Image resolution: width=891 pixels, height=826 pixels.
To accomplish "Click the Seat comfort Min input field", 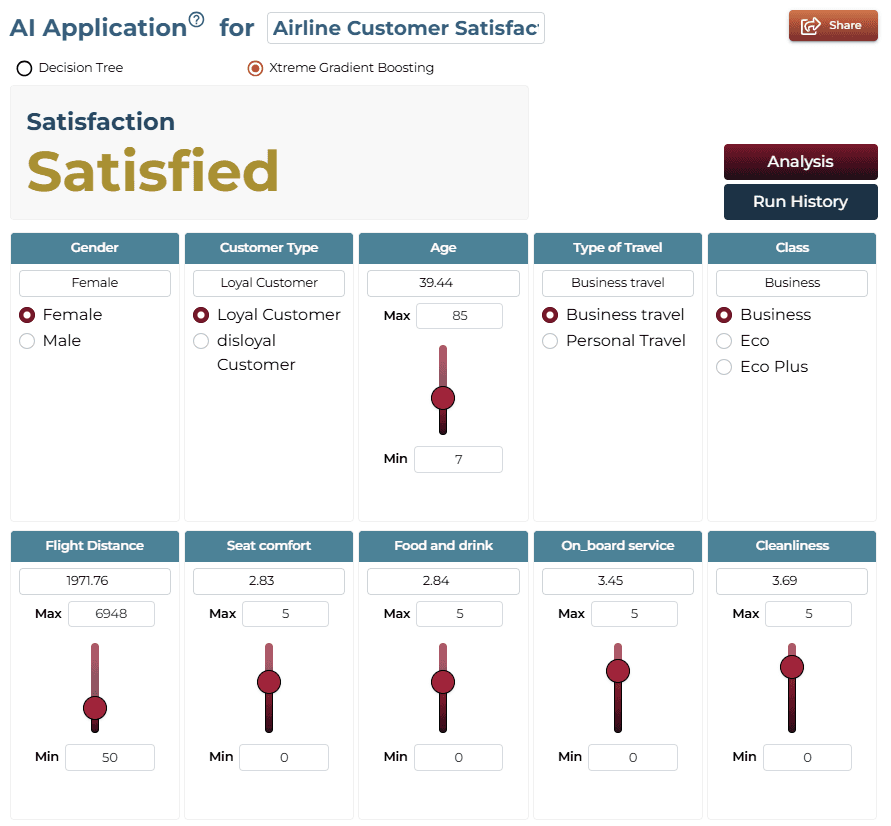I will (284, 757).
